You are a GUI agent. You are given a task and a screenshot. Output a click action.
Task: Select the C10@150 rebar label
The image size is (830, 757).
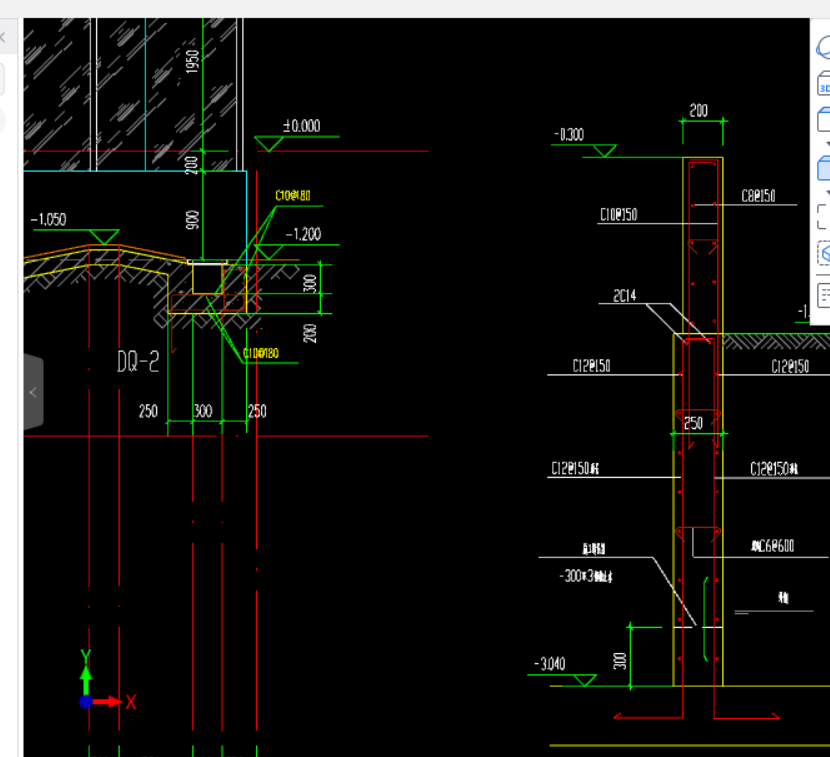(x=619, y=214)
